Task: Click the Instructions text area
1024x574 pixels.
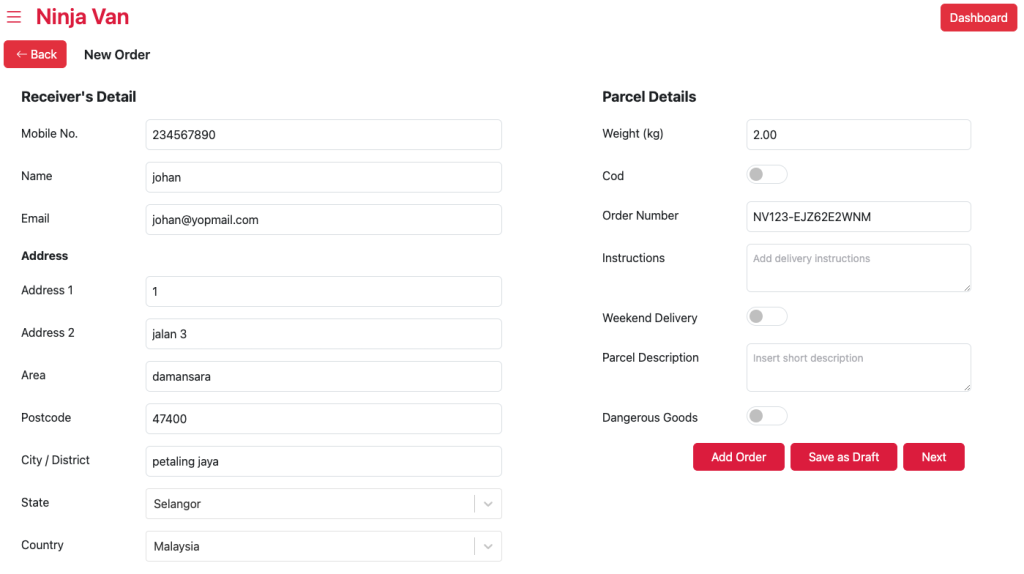Action: coord(858,268)
